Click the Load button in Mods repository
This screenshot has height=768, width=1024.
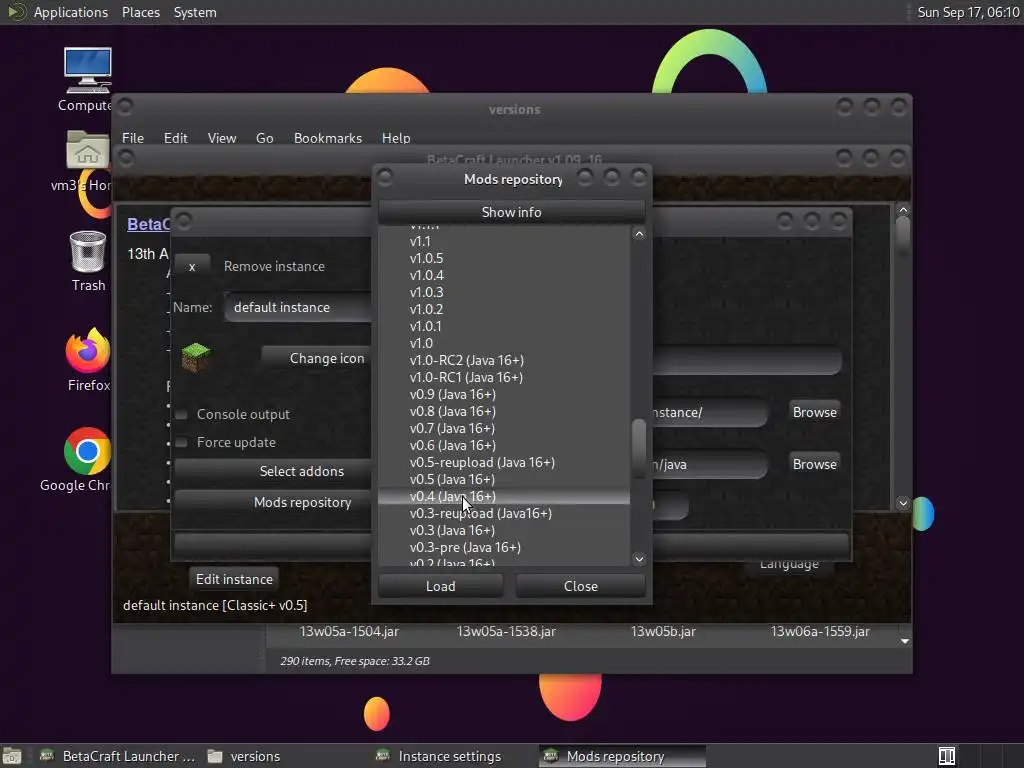440,586
